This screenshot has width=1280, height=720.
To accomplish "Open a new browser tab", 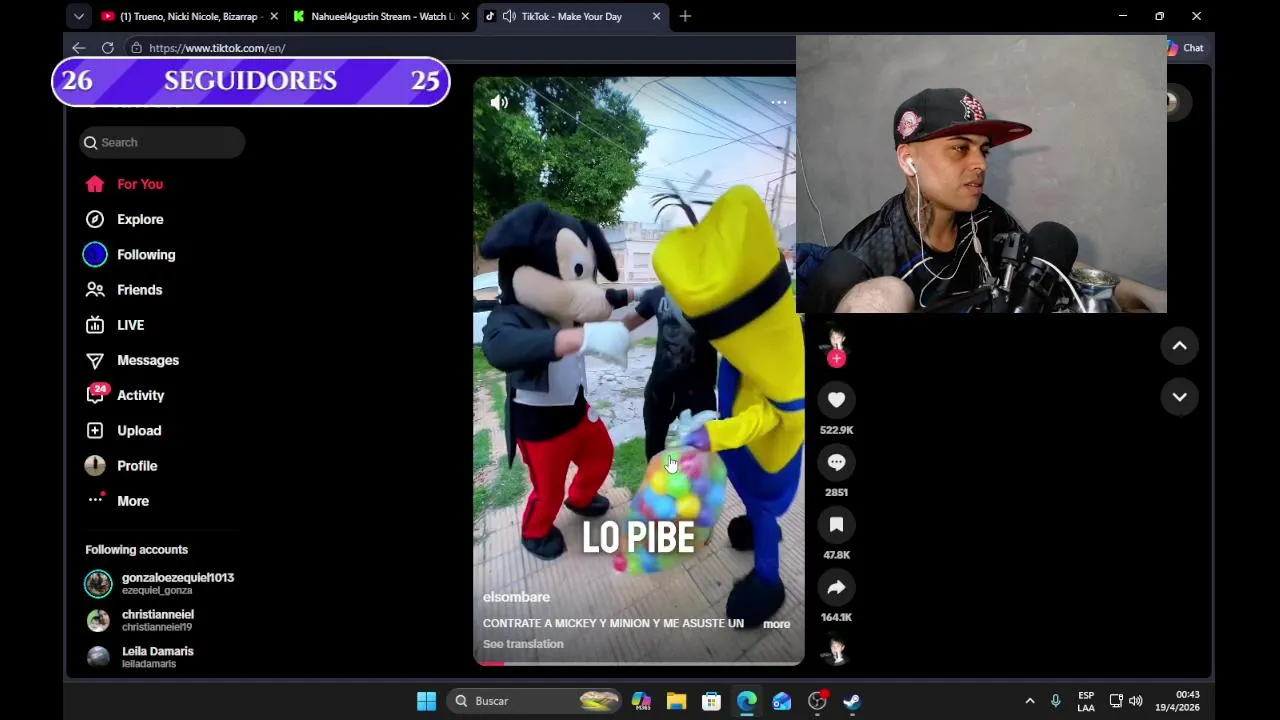I will [x=685, y=16].
